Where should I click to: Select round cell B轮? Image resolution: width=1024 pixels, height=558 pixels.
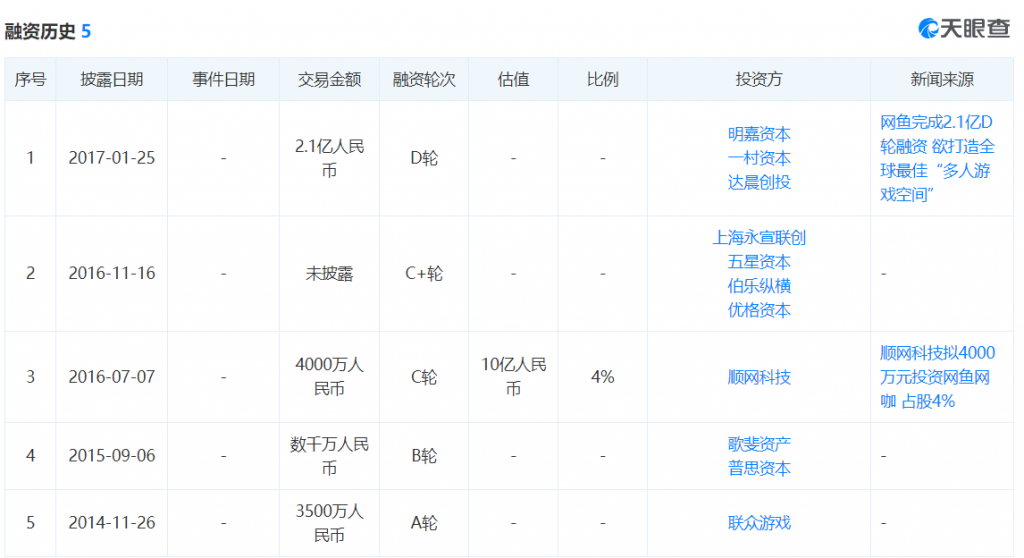pos(424,455)
